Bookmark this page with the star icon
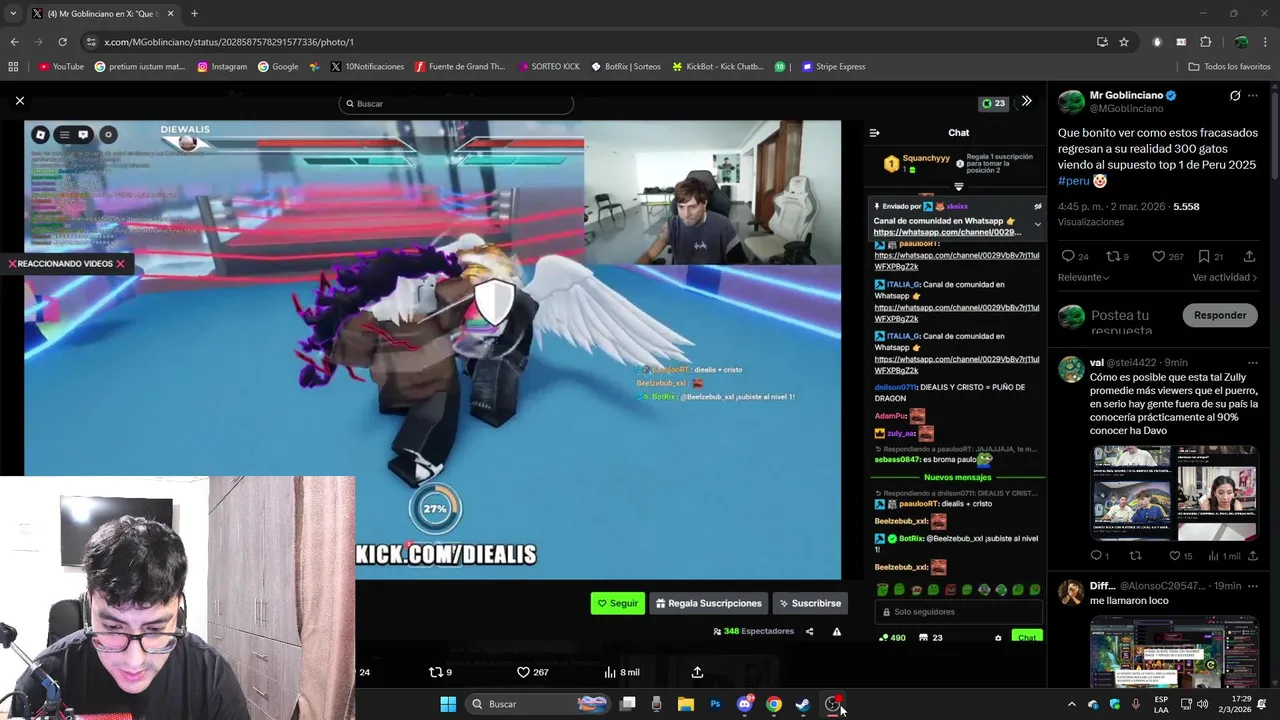The width and height of the screenshot is (1280, 720). [x=1124, y=42]
